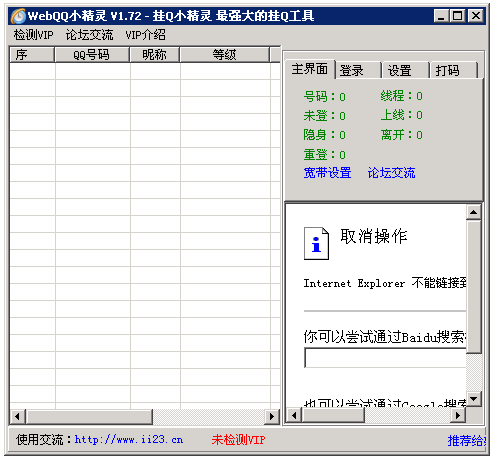
Task: Open the VIP介绍 menu
Action: 145,35
